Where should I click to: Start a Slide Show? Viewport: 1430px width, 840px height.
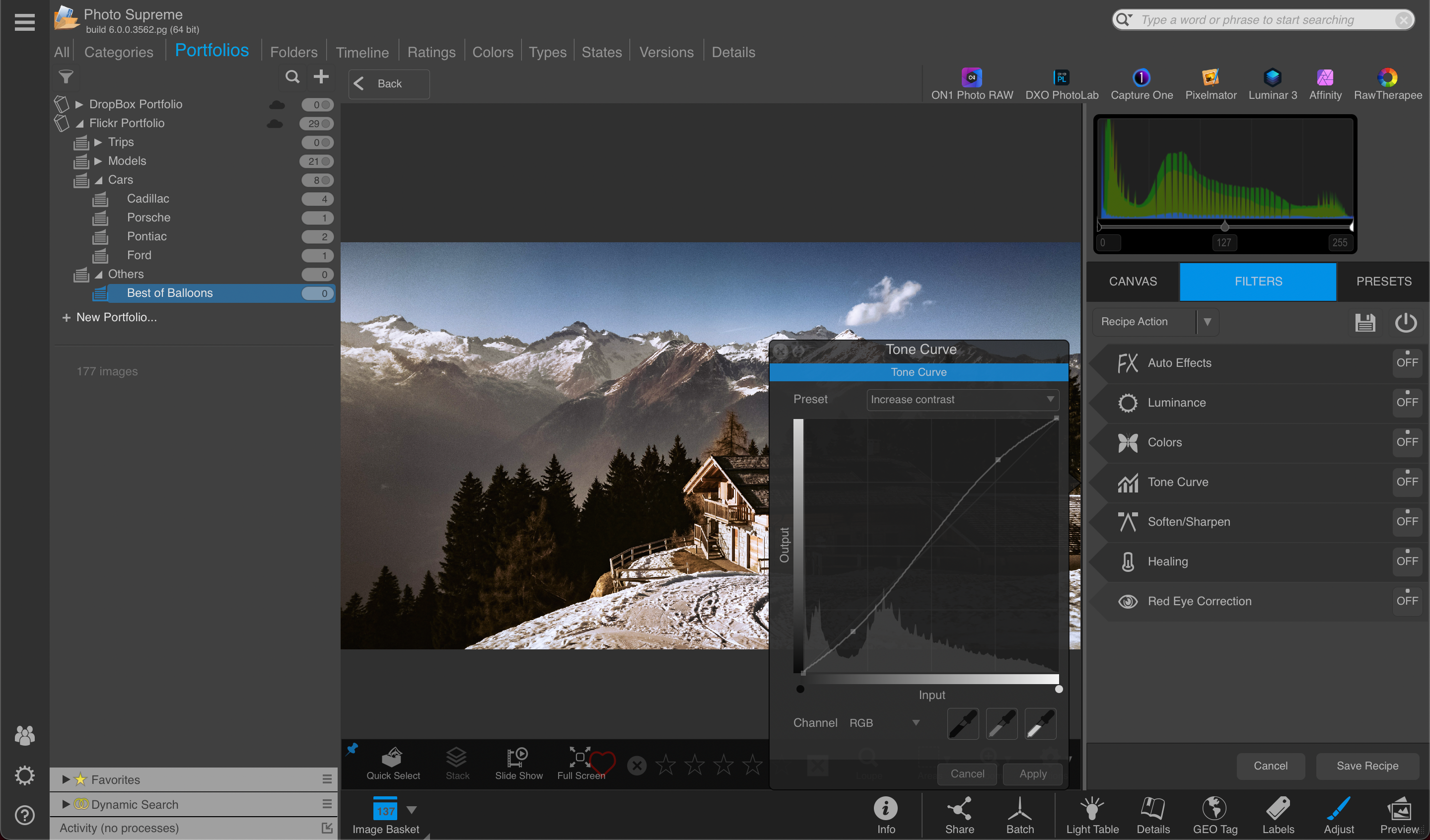point(518,764)
